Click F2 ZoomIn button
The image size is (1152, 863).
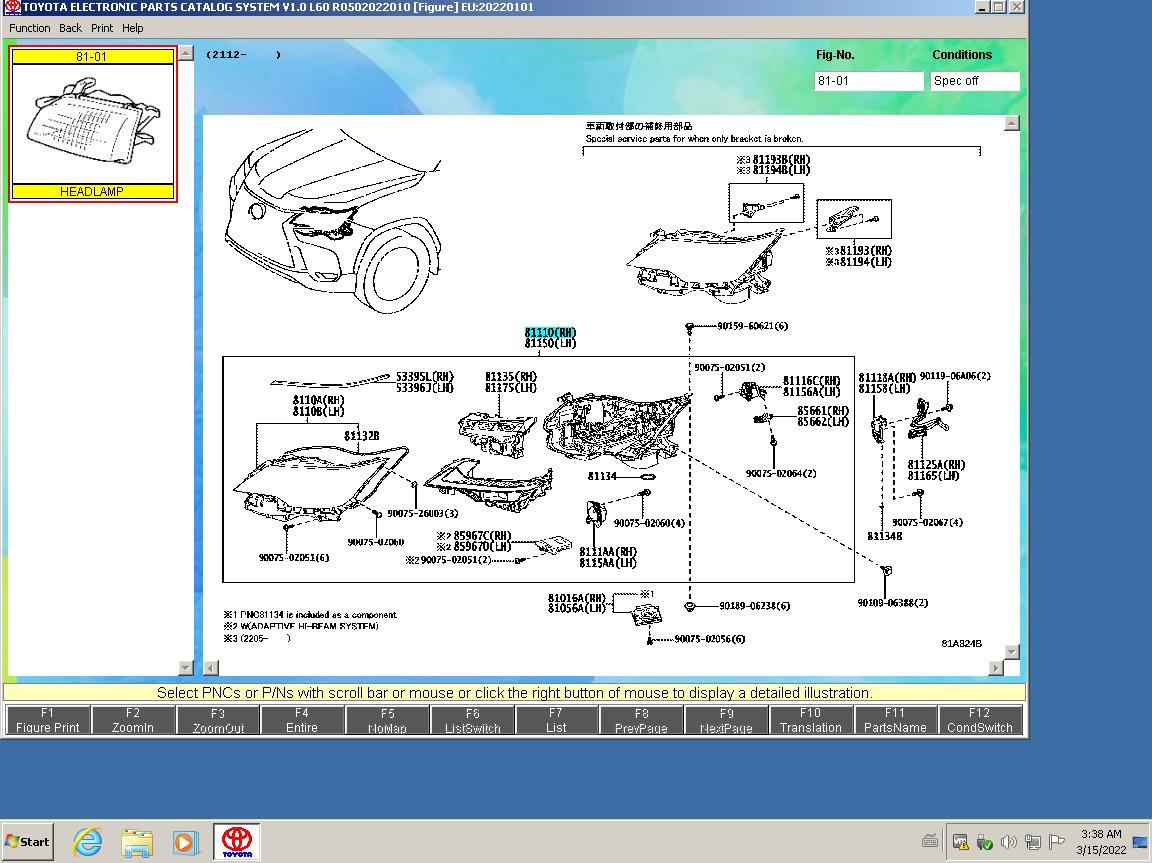click(133, 720)
